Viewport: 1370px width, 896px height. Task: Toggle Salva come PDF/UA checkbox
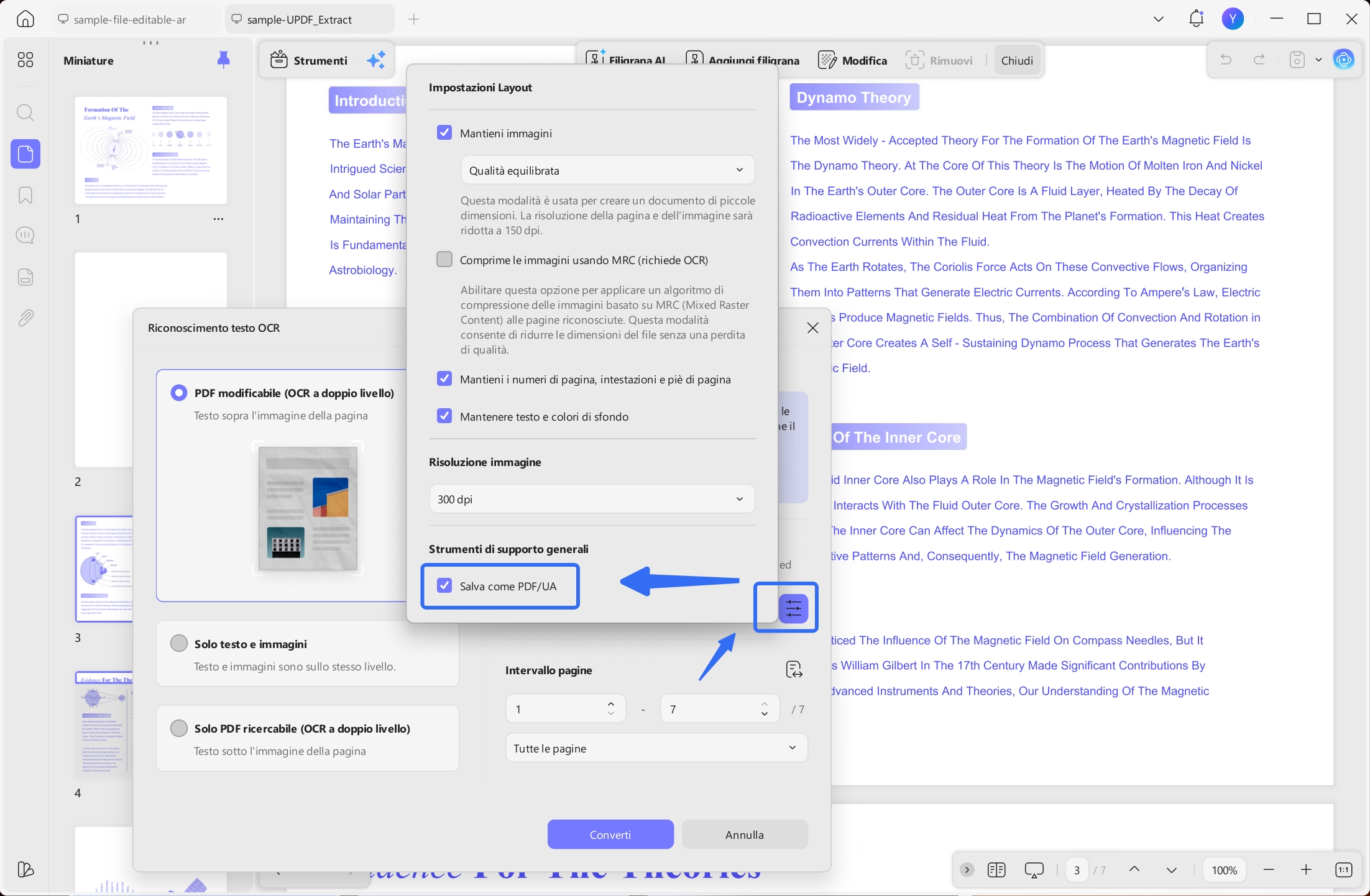pos(444,585)
